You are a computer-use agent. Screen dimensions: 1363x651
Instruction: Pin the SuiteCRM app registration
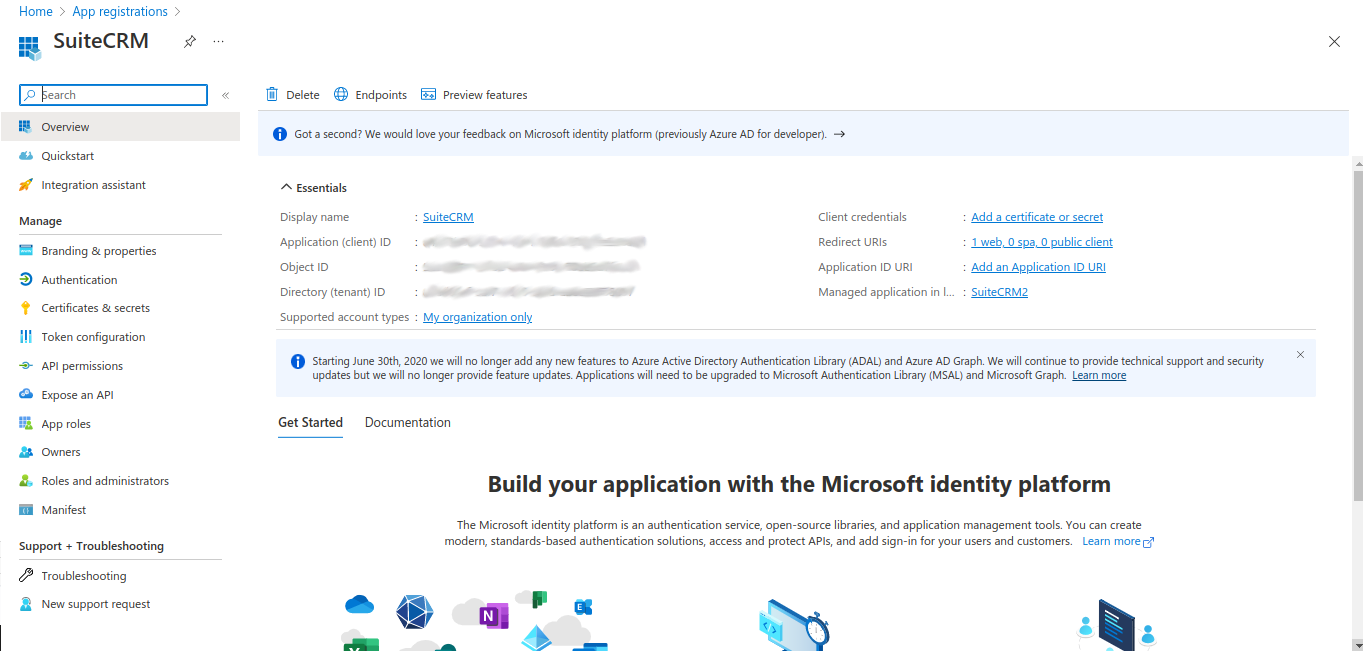(x=189, y=41)
